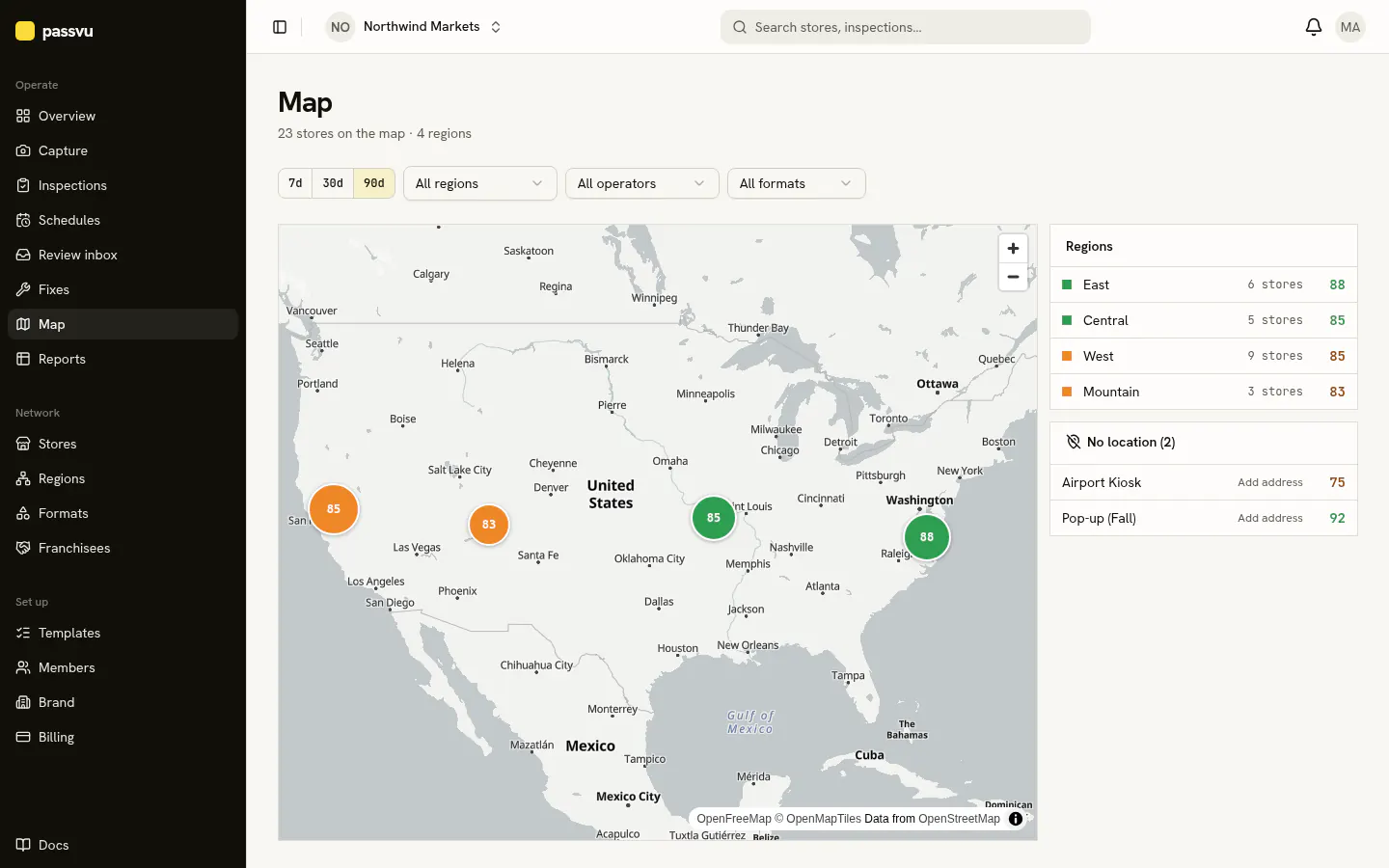The height and width of the screenshot is (868, 1389).
Task: Add address for Airport Kiosk
Action: (x=1269, y=482)
